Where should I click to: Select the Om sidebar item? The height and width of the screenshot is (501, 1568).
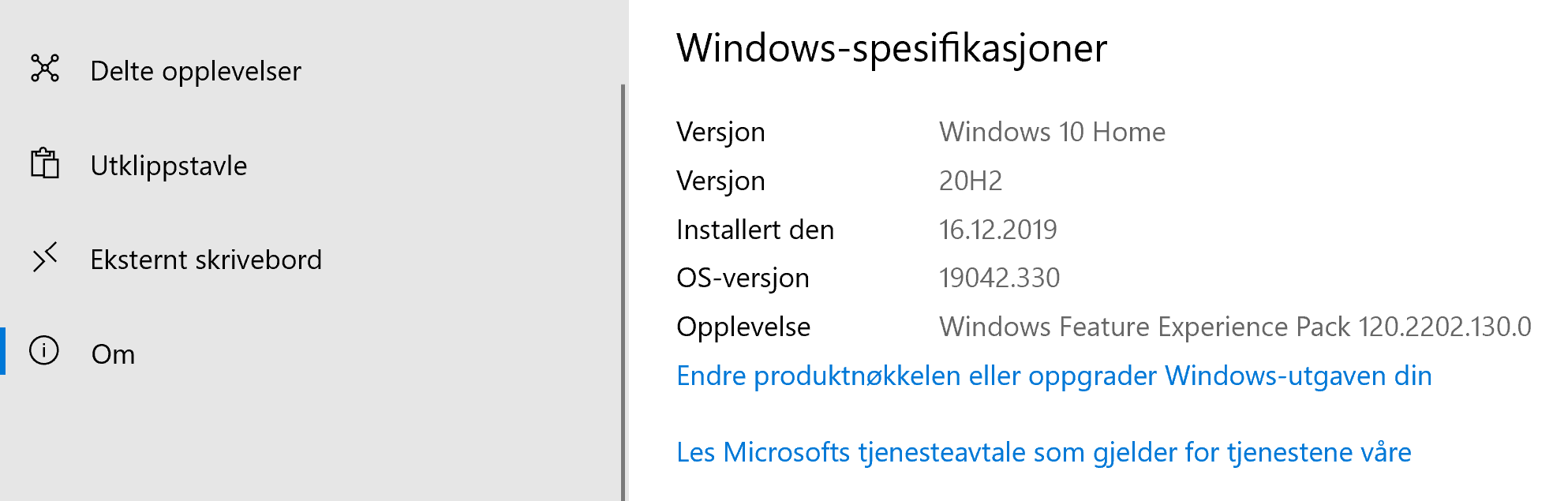click(x=114, y=354)
